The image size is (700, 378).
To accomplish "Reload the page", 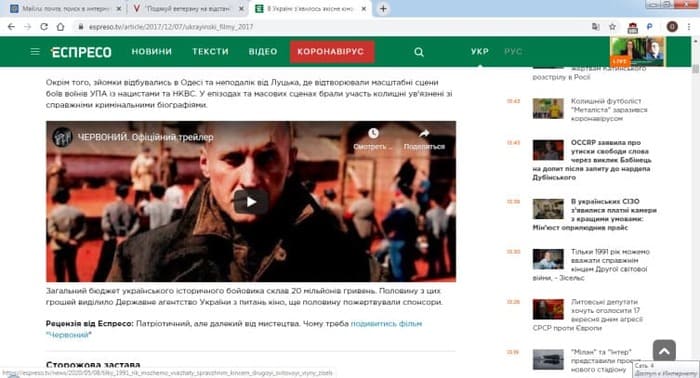I will tap(44, 27).
